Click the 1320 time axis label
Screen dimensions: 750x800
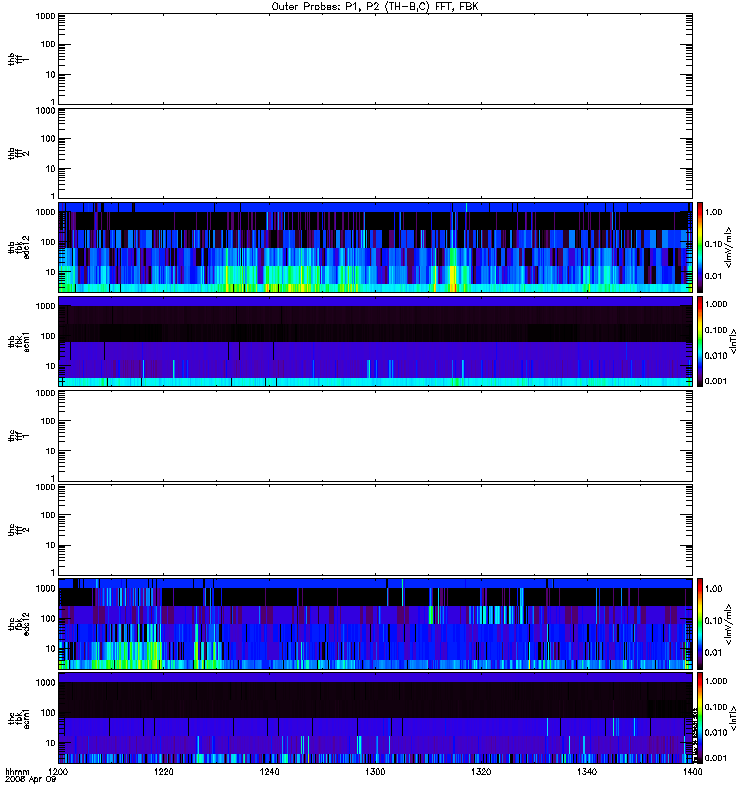click(481, 771)
